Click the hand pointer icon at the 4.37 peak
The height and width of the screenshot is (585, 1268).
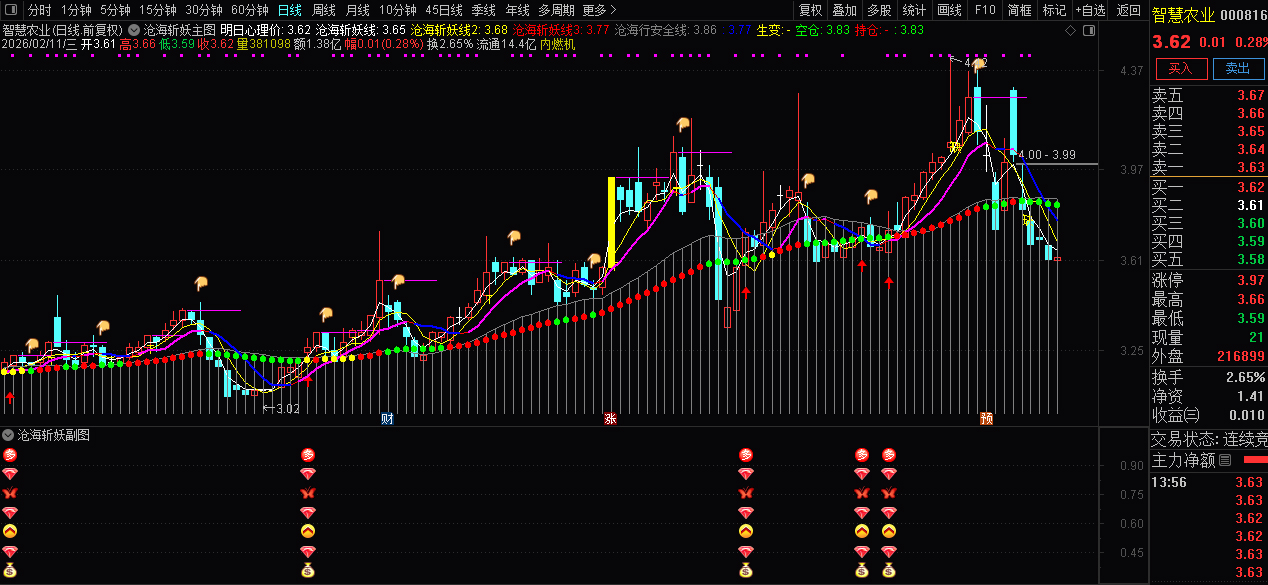(x=978, y=65)
